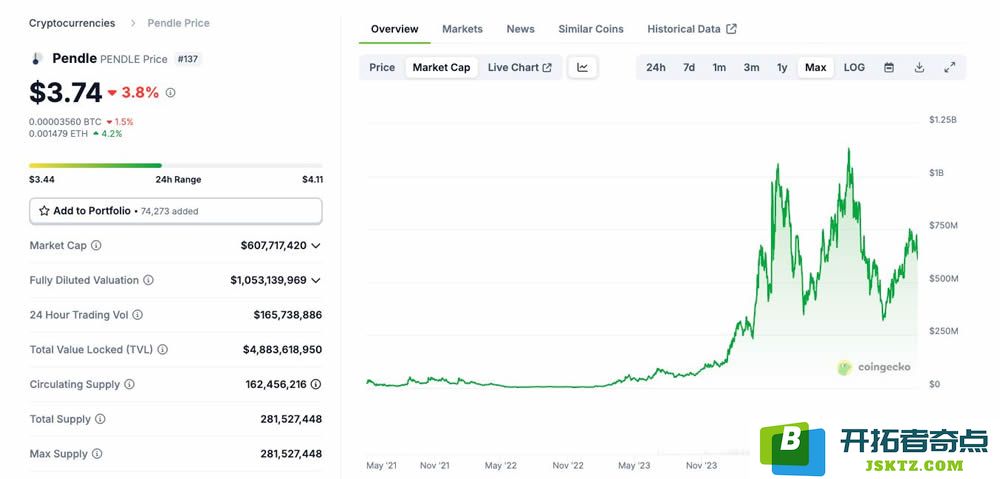Set chart range to 24h
The width and height of the screenshot is (1000, 479).
click(656, 67)
